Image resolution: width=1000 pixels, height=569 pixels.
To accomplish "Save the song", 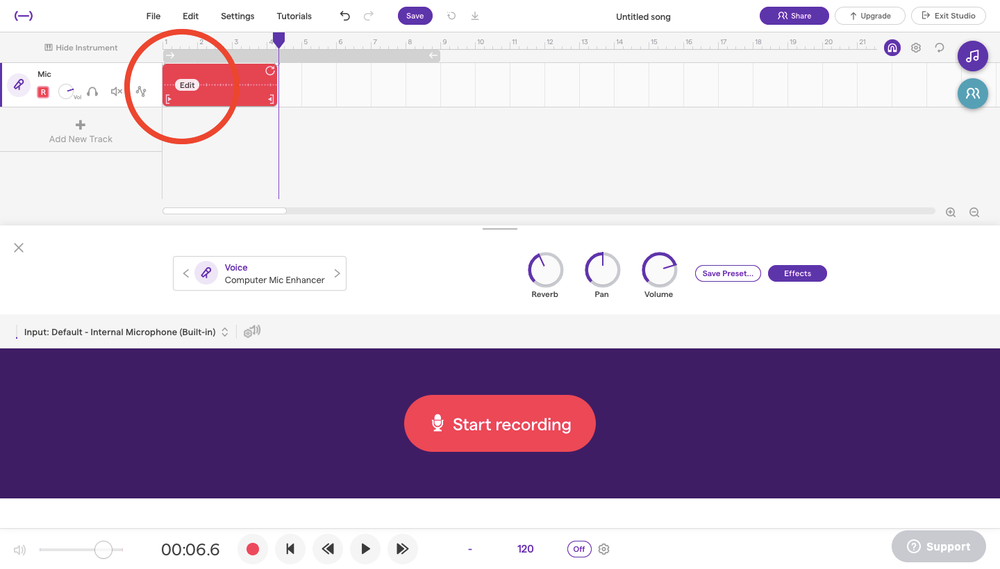I will [415, 16].
